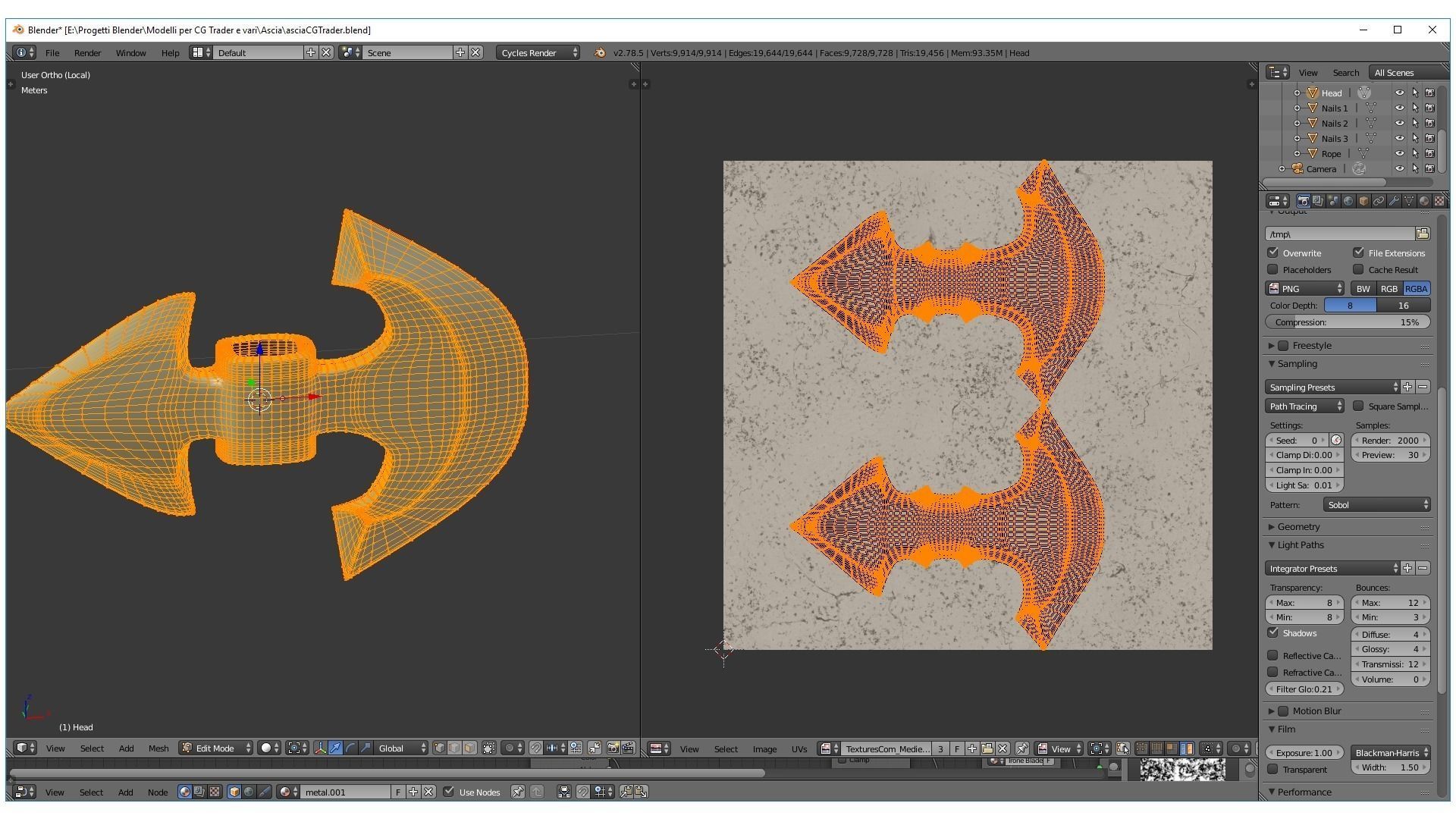Viewport: 1456px width, 819px height.
Task: Toggle Overwrite checkbox
Action: pyautogui.click(x=1273, y=253)
